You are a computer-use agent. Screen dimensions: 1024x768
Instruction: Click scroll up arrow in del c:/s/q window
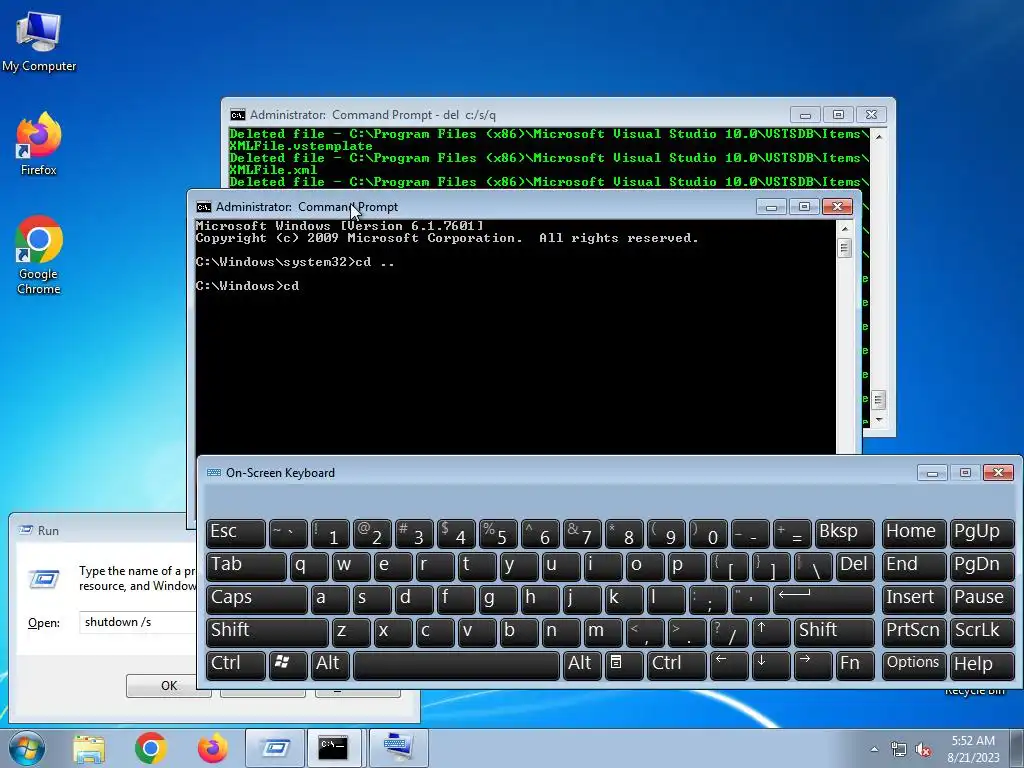pyautogui.click(x=878, y=136)
